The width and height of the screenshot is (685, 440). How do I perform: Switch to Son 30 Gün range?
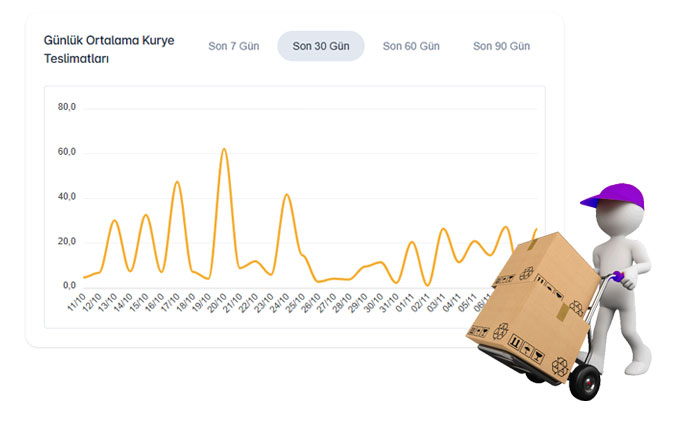click(x=320, y=46)
